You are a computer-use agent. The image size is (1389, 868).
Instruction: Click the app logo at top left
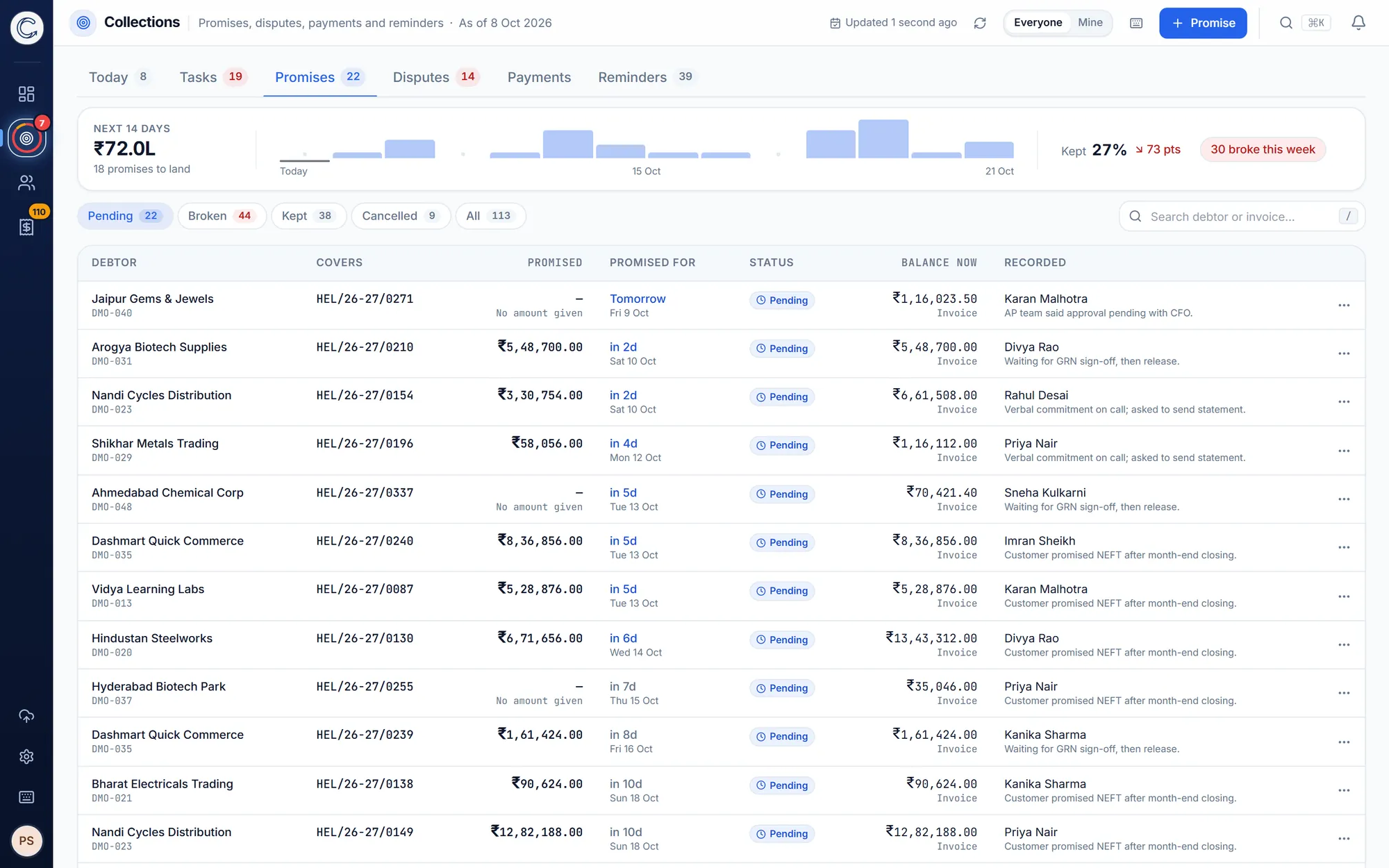[x=26, y=28]
